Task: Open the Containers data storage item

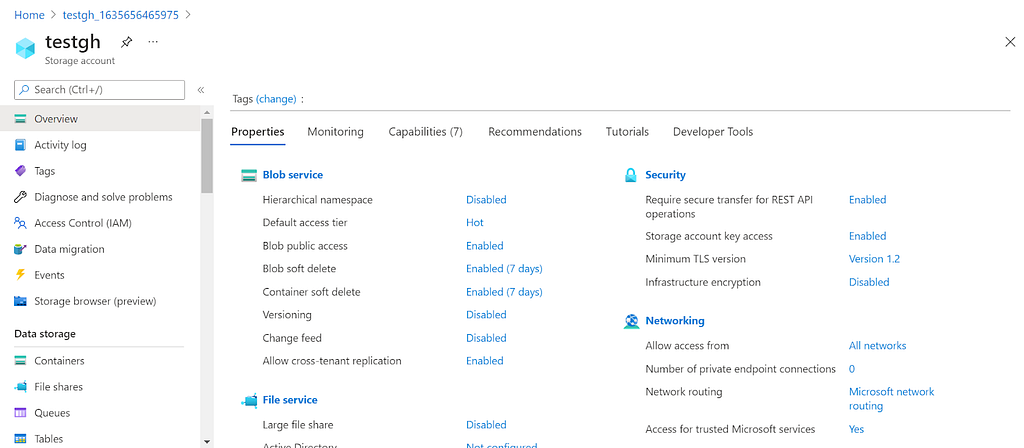Action: click(59, 360)
